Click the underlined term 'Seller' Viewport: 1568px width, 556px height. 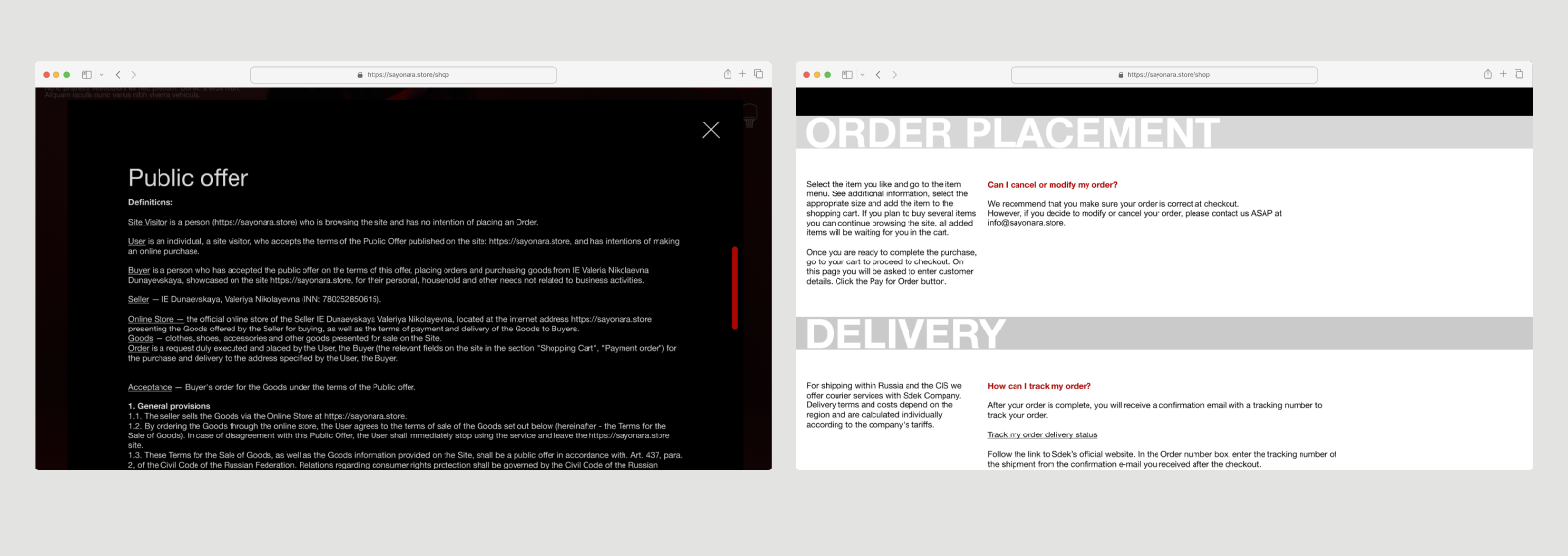coord(138,299)
